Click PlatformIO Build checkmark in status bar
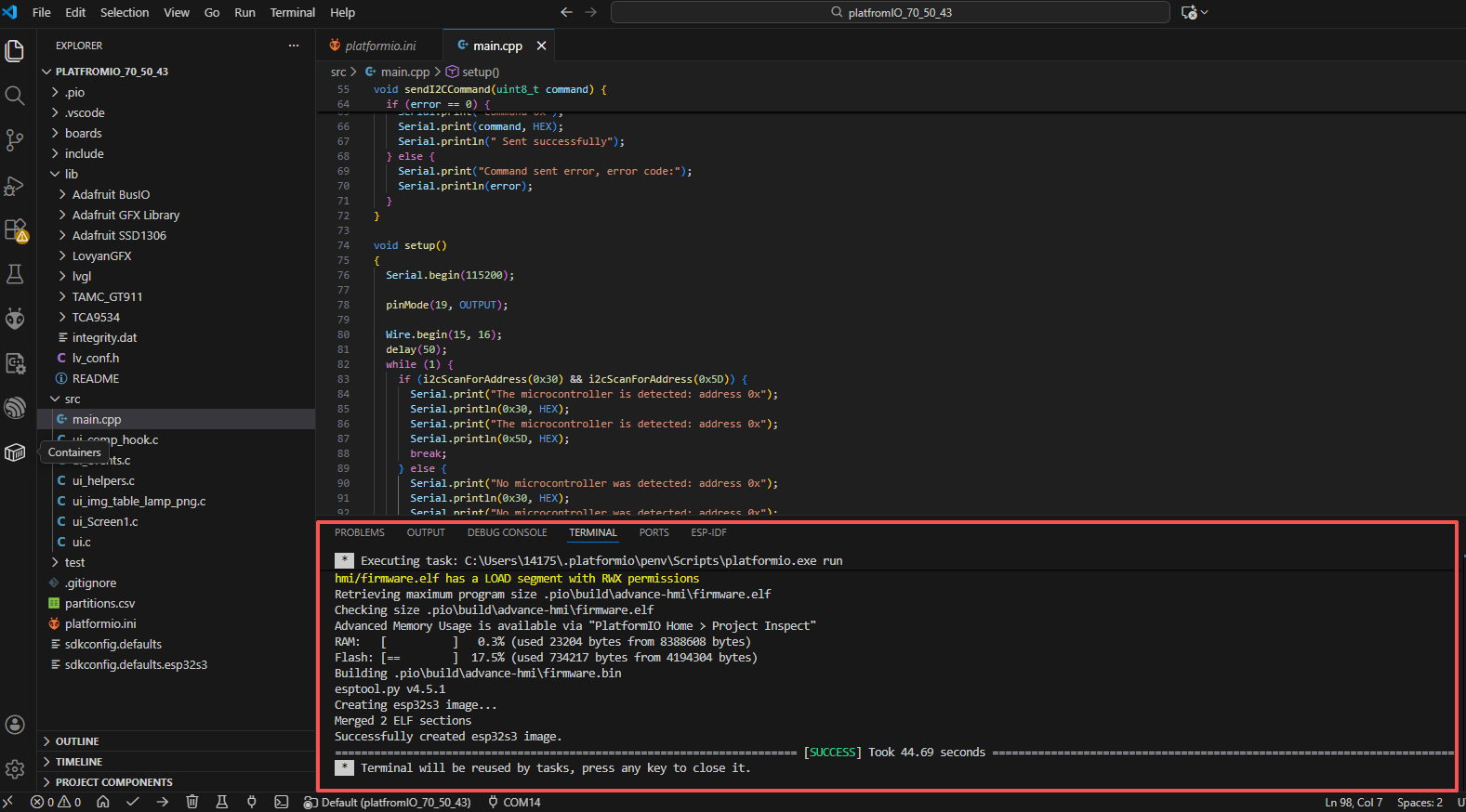The image size is (1466, 812). (x=133, y=802)
